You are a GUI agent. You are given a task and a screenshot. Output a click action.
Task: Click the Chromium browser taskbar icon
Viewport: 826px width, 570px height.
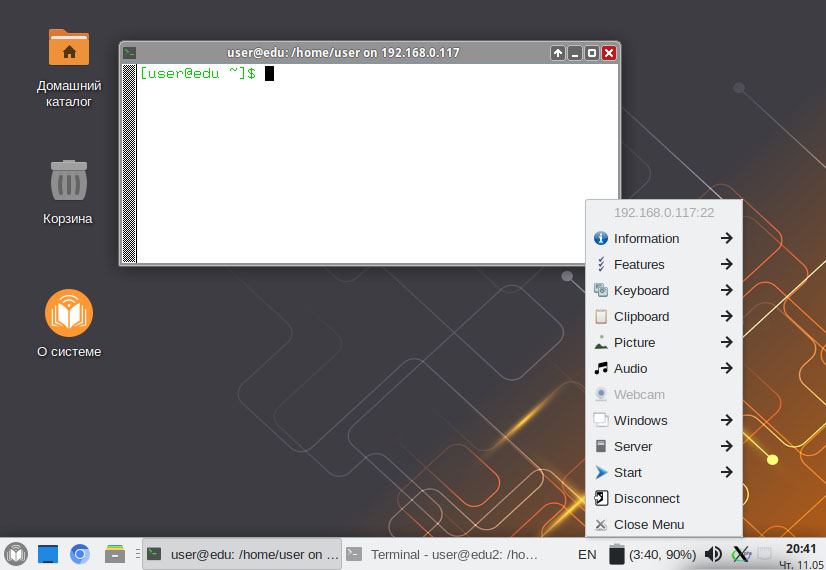tap(80, 554)
